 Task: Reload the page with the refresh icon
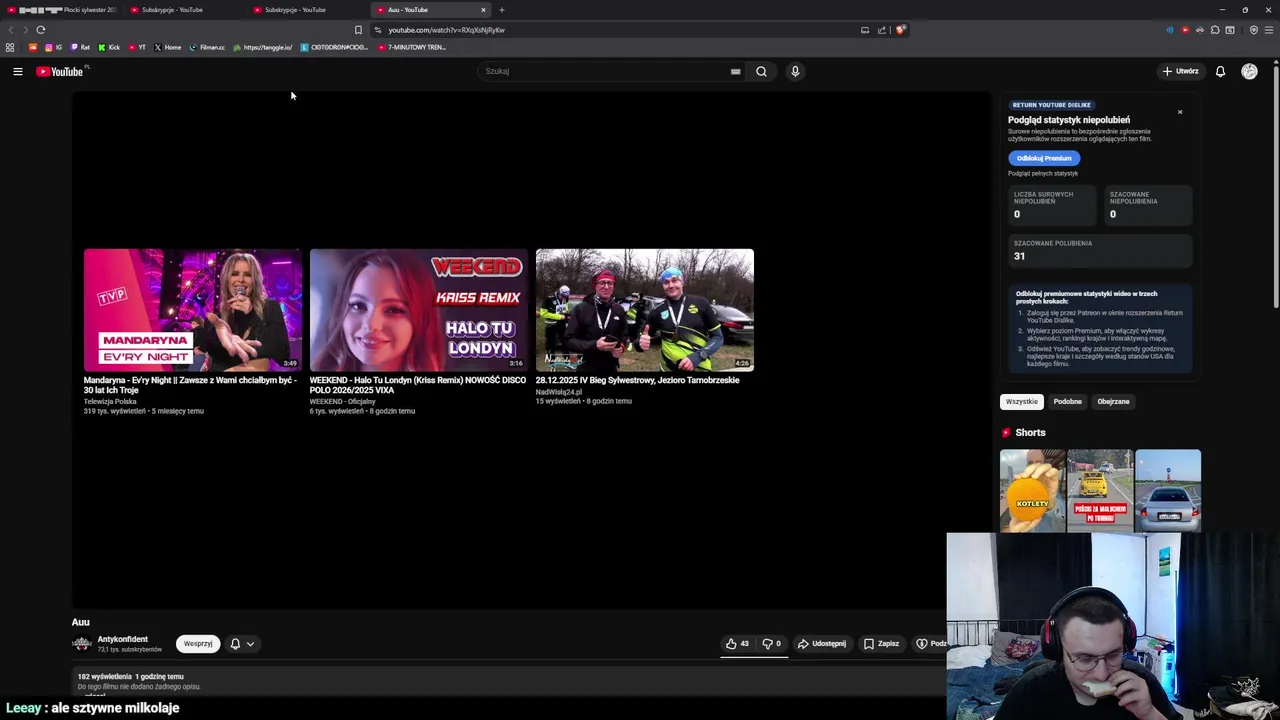click(x=41, y=30)
